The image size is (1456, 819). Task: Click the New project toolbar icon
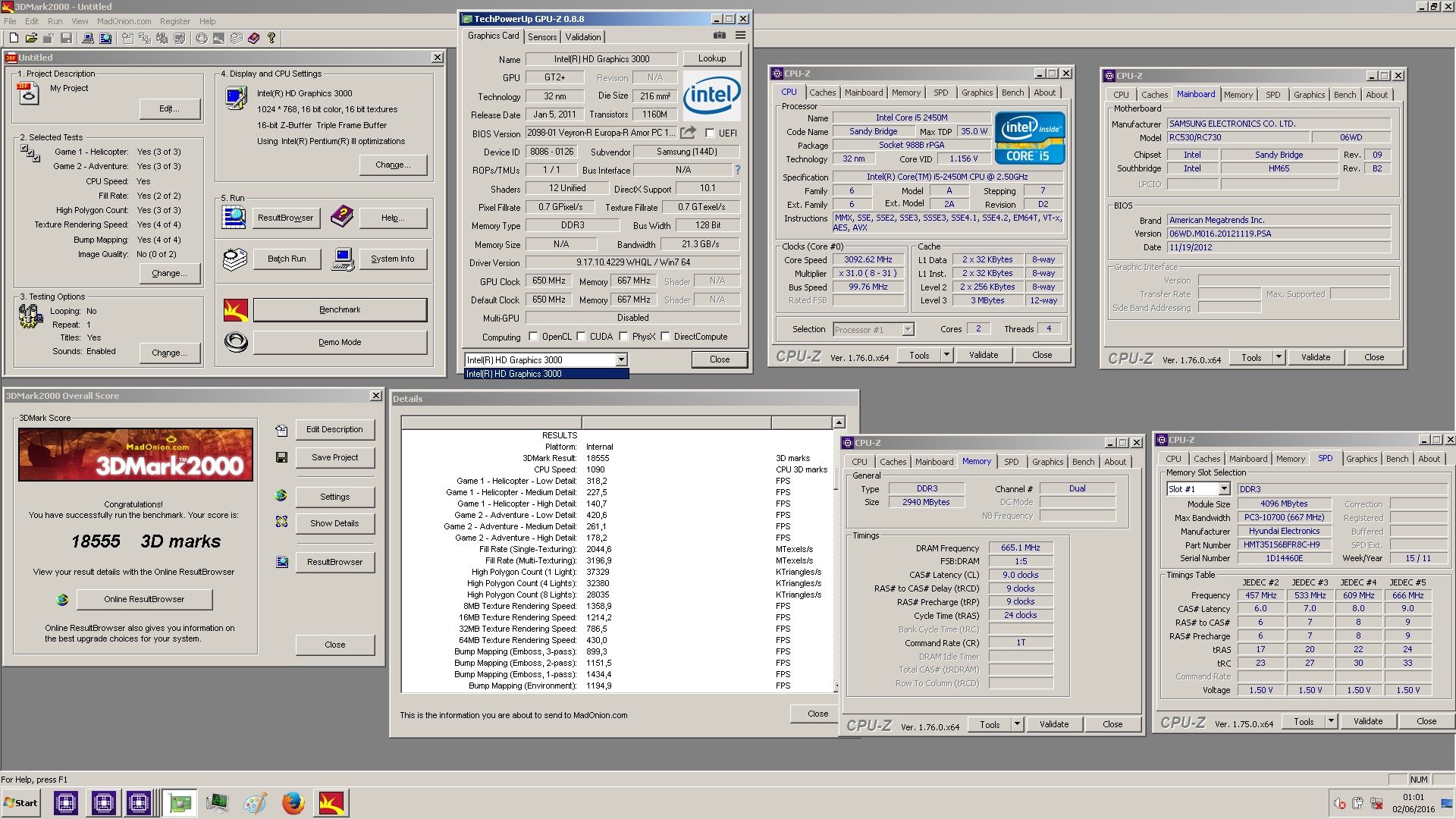point(13,38)
